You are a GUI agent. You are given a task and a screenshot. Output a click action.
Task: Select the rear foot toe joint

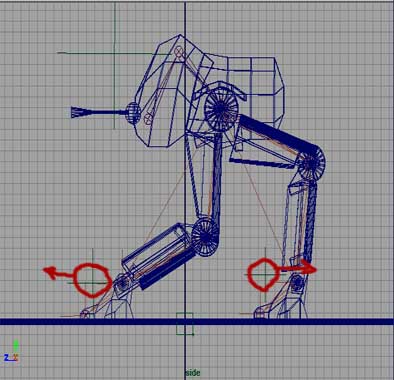point(260,314)
